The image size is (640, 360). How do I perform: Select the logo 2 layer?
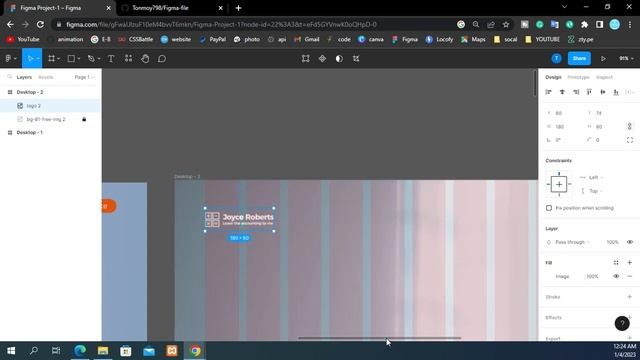[x=33, y=106]
